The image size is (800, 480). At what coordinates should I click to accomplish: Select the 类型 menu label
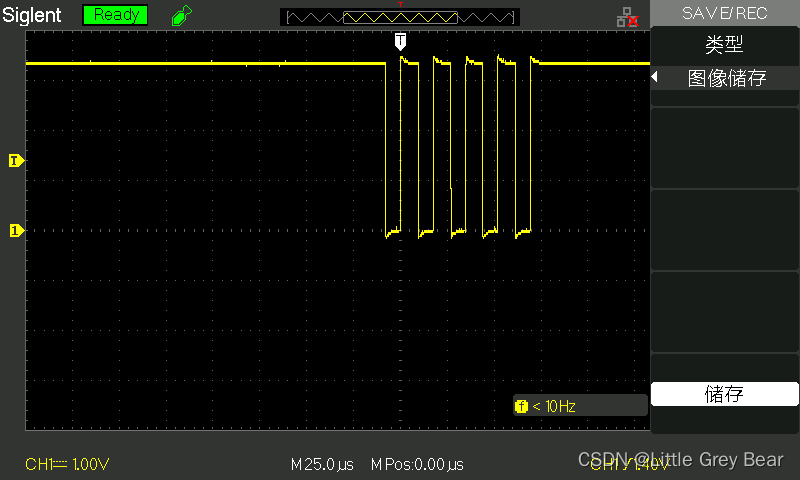(724, 44)
